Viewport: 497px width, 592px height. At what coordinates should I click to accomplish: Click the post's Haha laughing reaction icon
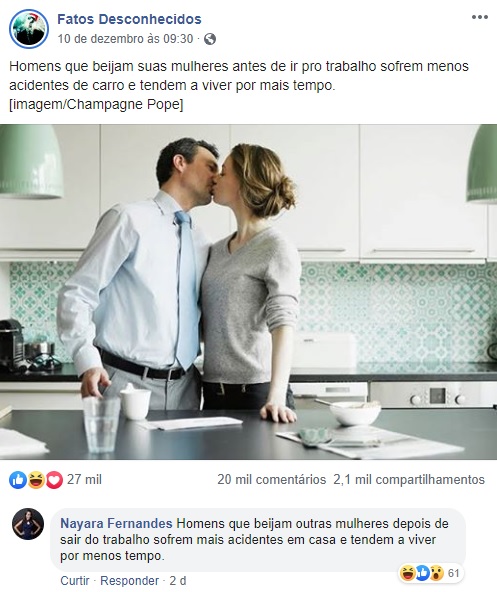click(36, 480)
